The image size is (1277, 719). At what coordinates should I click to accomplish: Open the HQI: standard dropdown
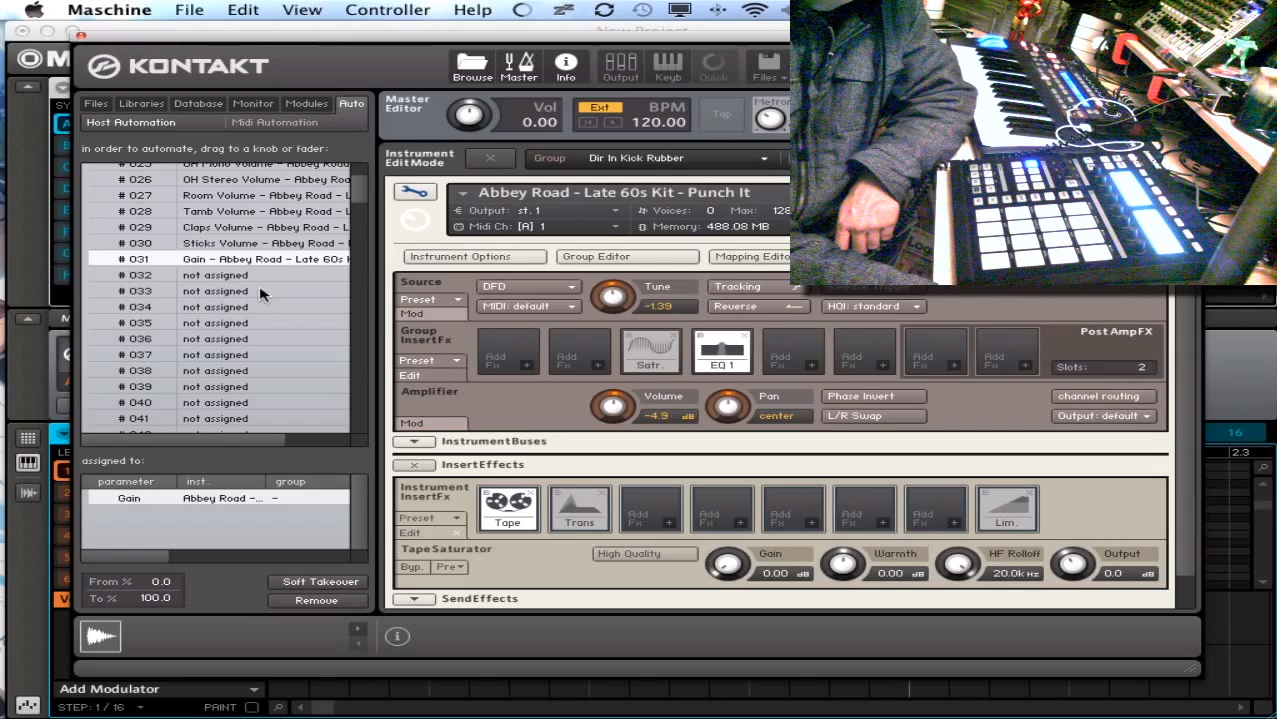pyautogui.click(x=874, y=306)
